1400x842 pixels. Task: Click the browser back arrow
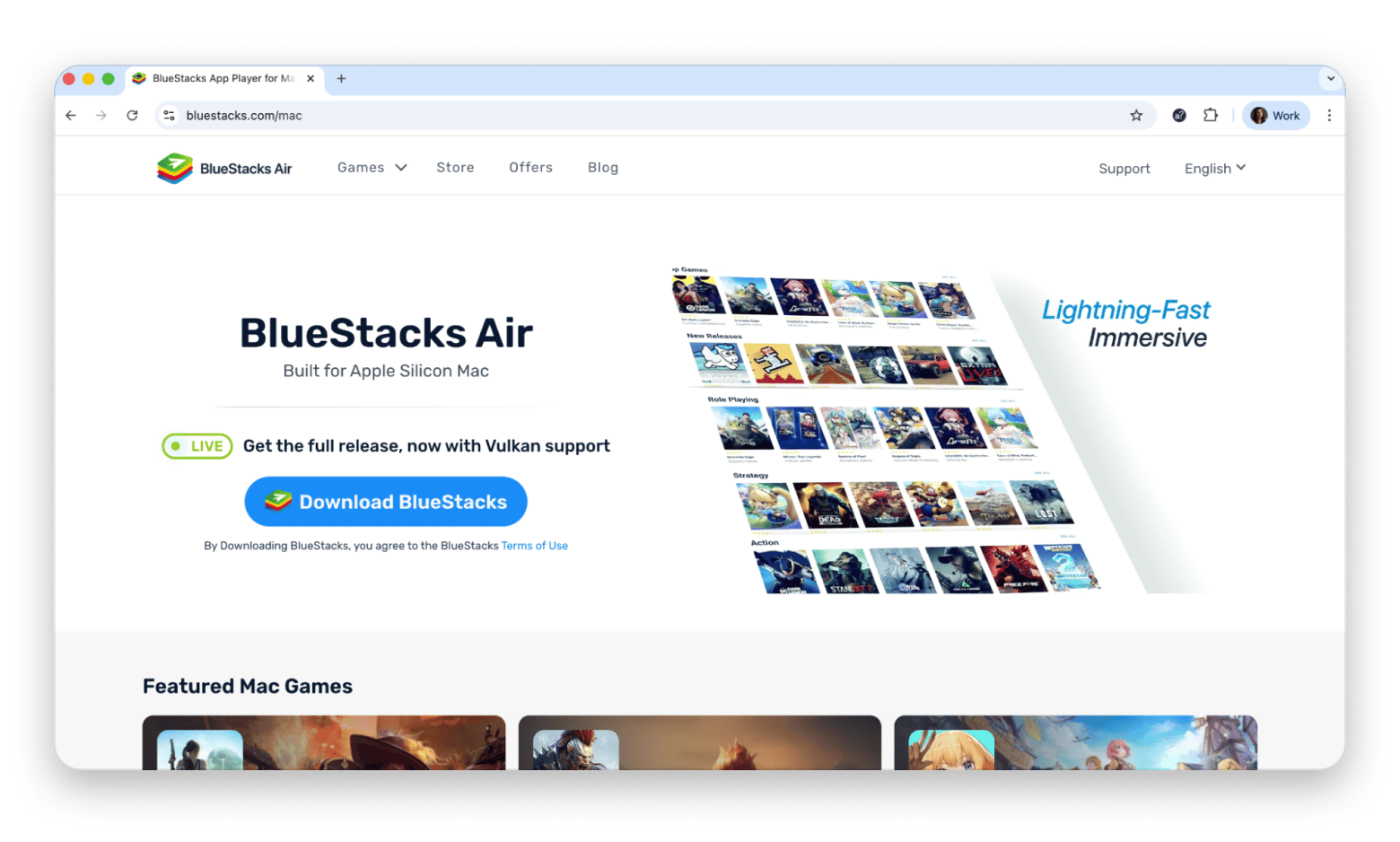(x=70, y=115)
